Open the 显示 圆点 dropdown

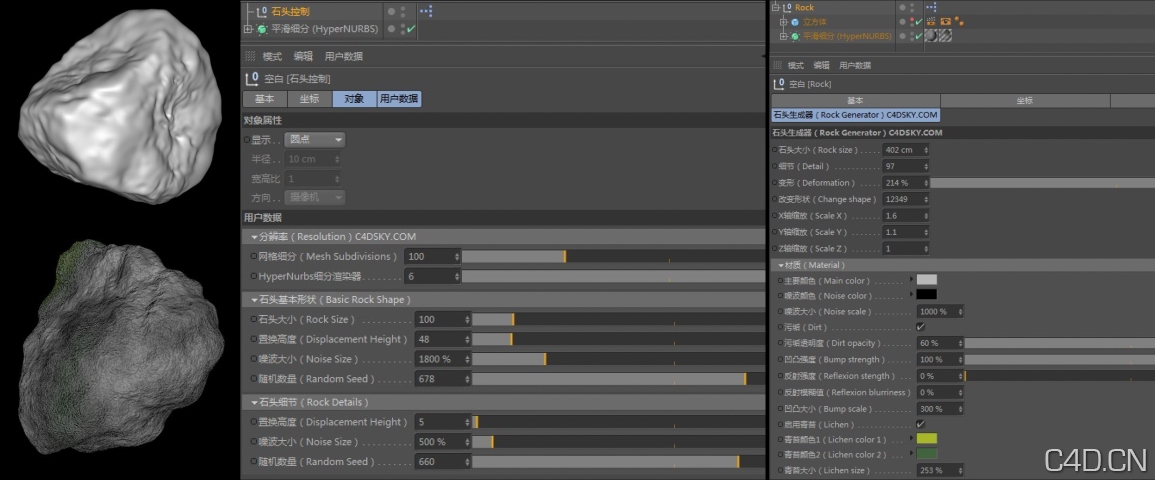[x=315, y=139]
